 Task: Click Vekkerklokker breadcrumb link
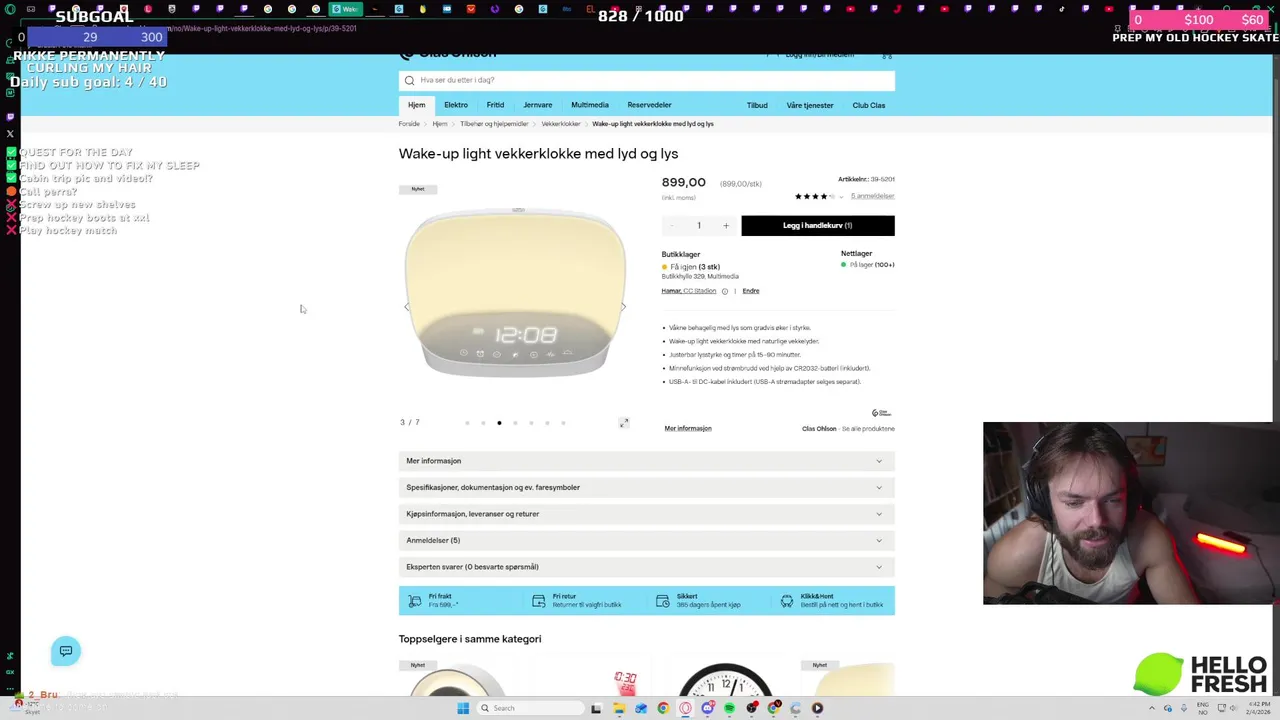(x=561, y=124)
